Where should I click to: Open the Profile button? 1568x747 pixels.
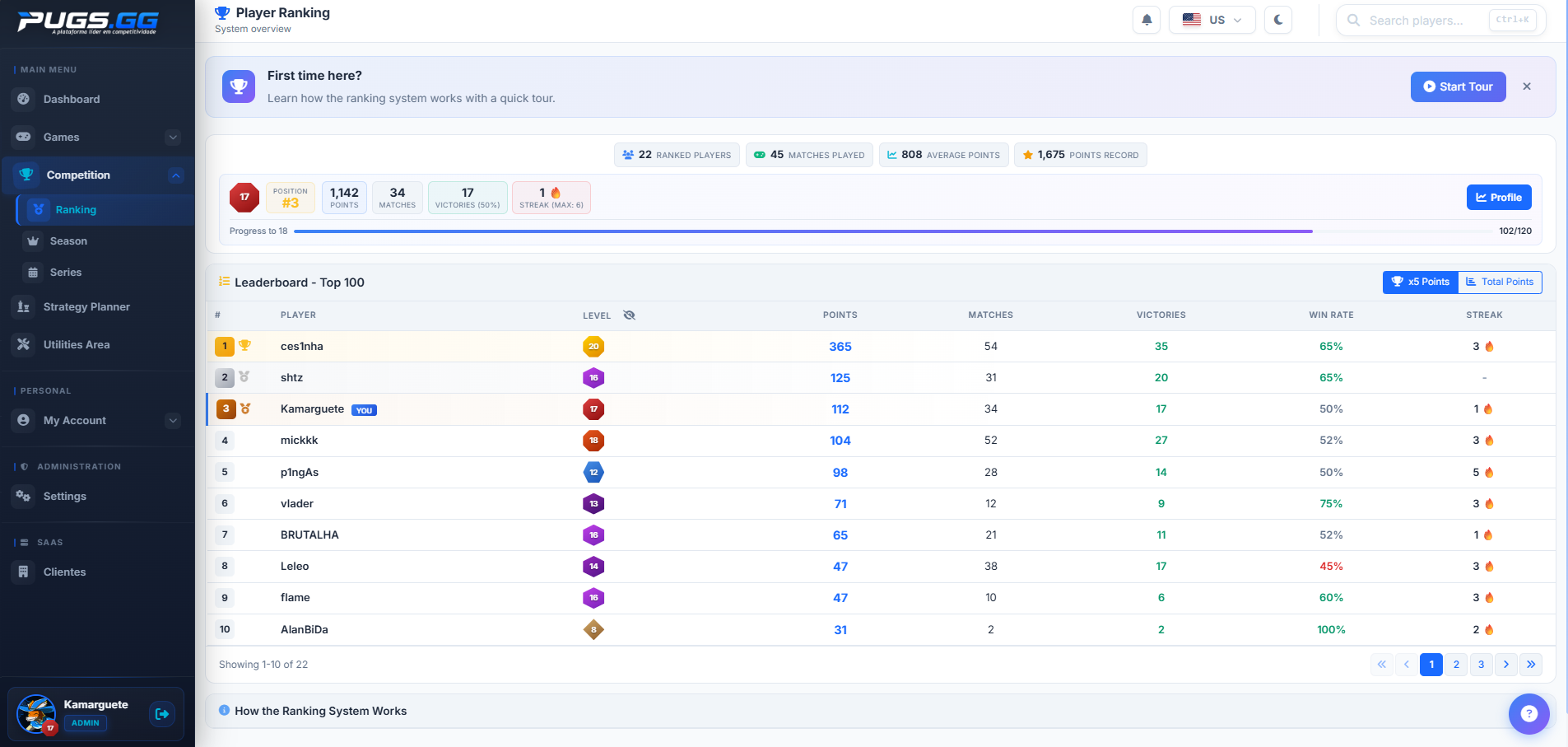point(1498,197)
